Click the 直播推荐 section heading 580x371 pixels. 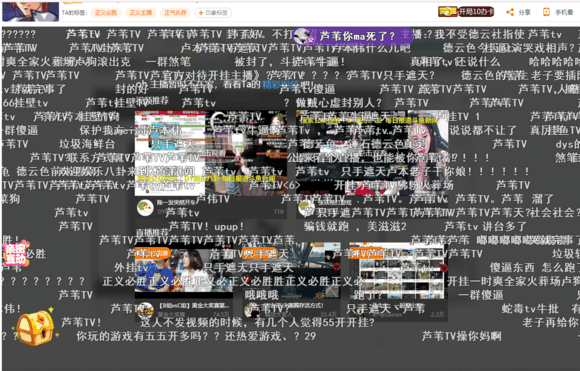tap(153, 232)
